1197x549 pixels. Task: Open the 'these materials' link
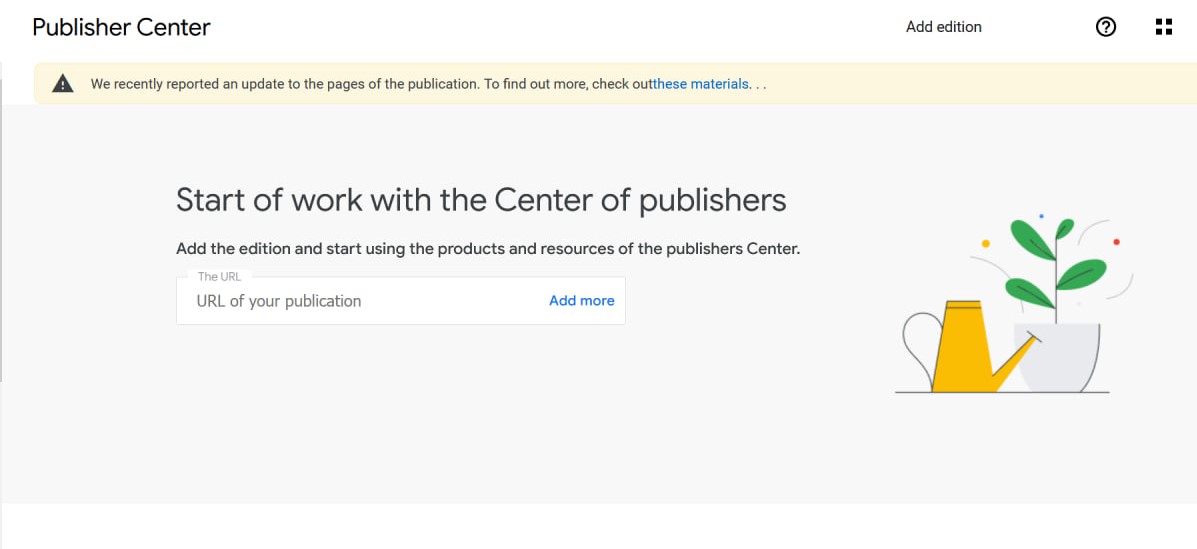tap(701, 84)
